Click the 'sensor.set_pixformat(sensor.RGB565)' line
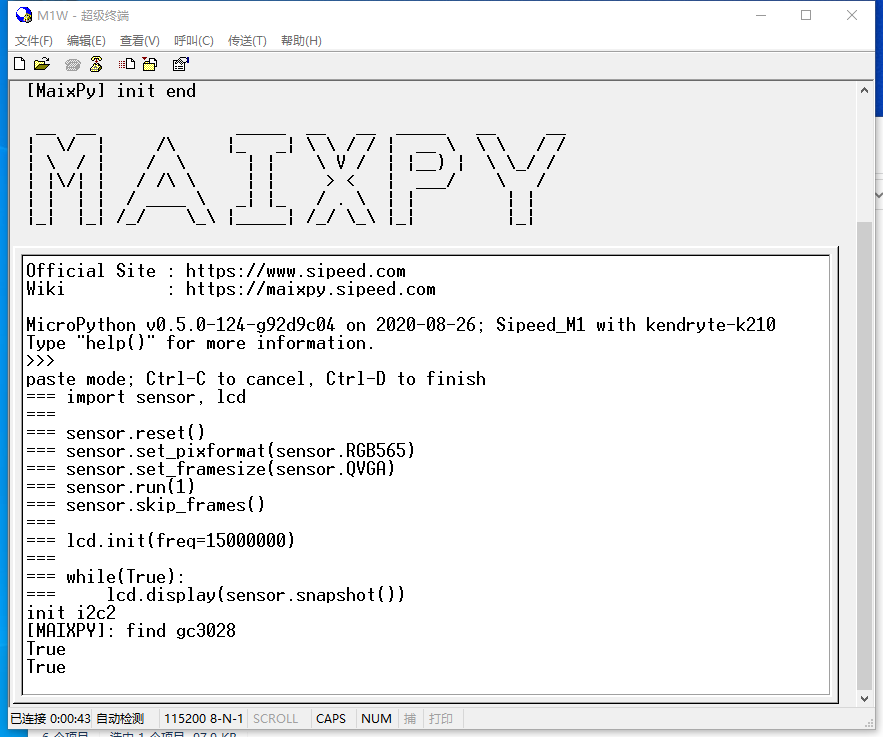883x737 pixels. (240, 451)
